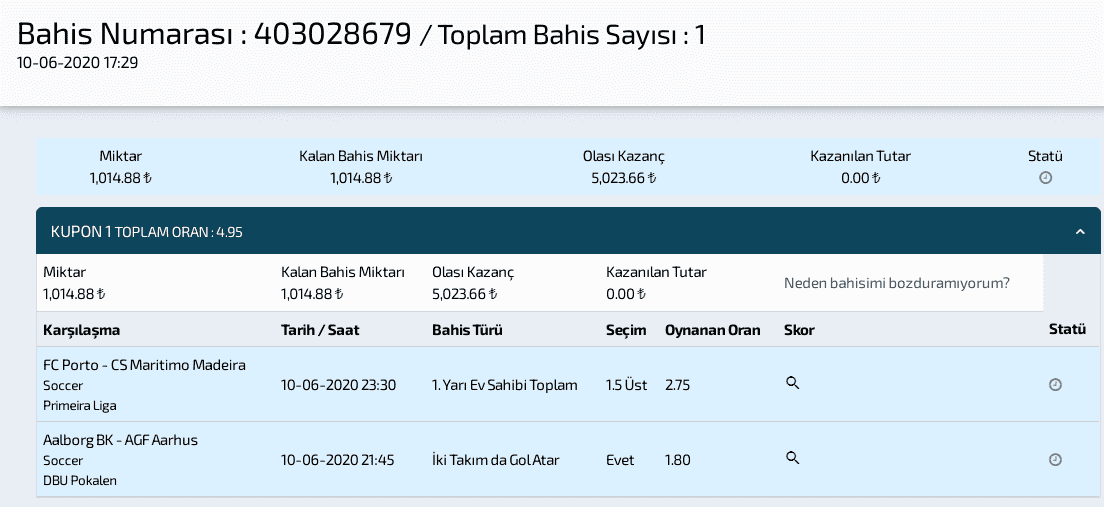Click the Karşılaşma column header

point(82,330)
